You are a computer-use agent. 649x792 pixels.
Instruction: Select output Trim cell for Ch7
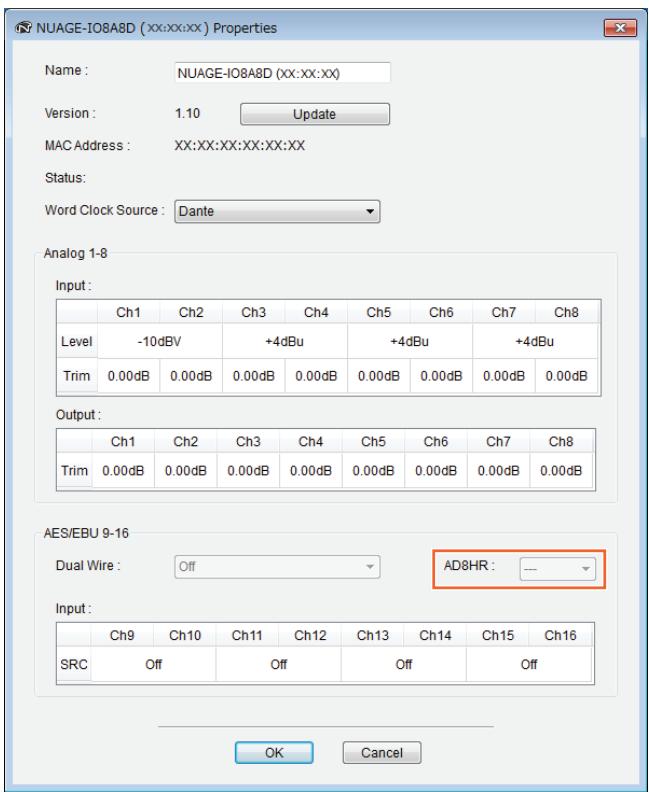pyautogui.click(x=498, y=470)
